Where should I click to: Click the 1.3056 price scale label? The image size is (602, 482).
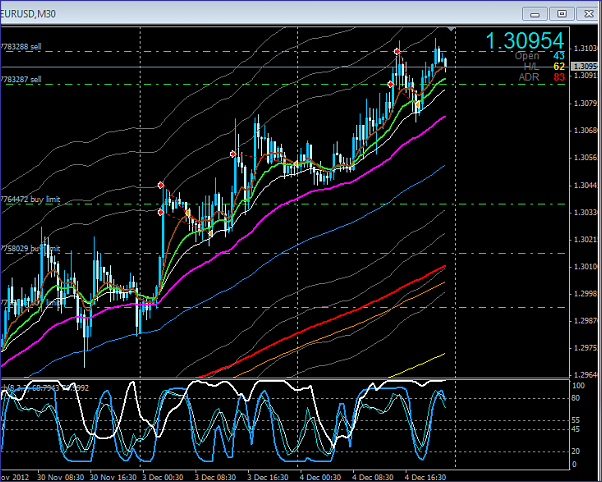pos(585,158)
